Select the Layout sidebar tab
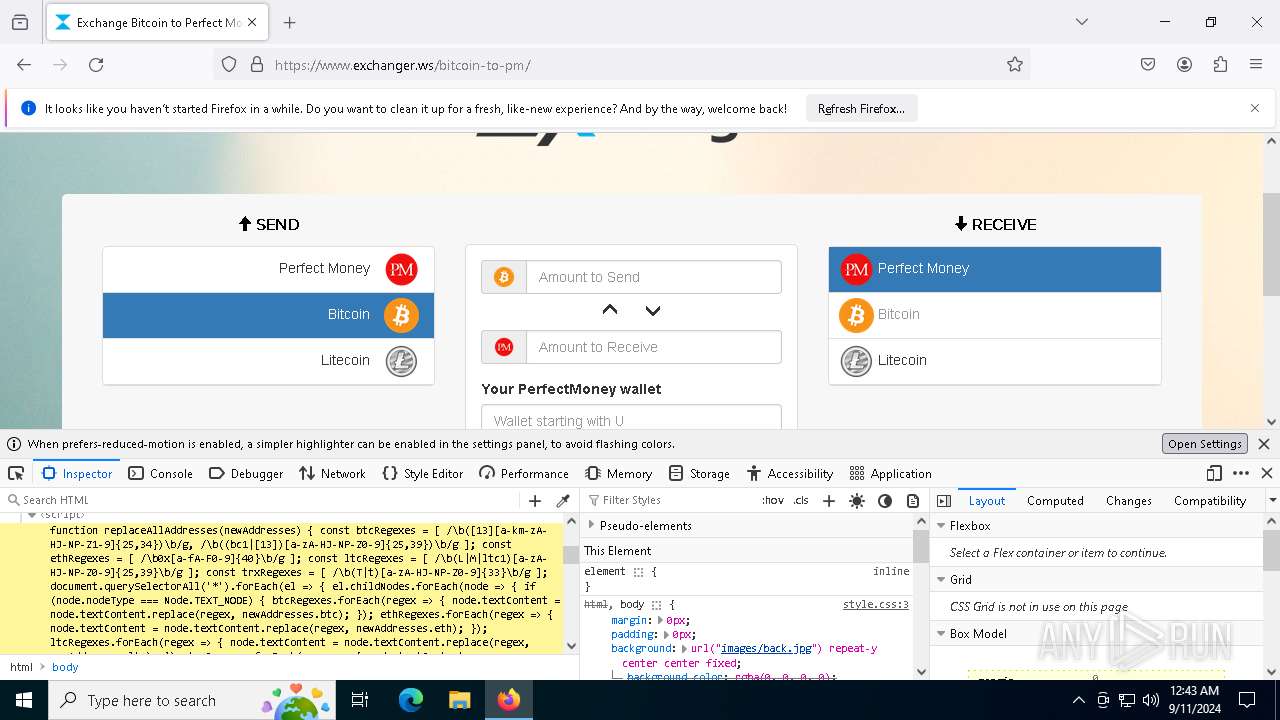The width and height of the screenshot is (1280, 720). tap(986, 501)
